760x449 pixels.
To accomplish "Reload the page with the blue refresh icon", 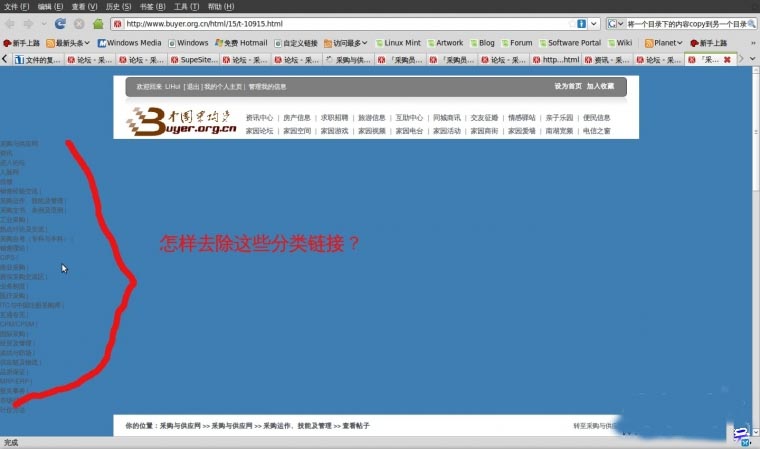I will (60, 24).
